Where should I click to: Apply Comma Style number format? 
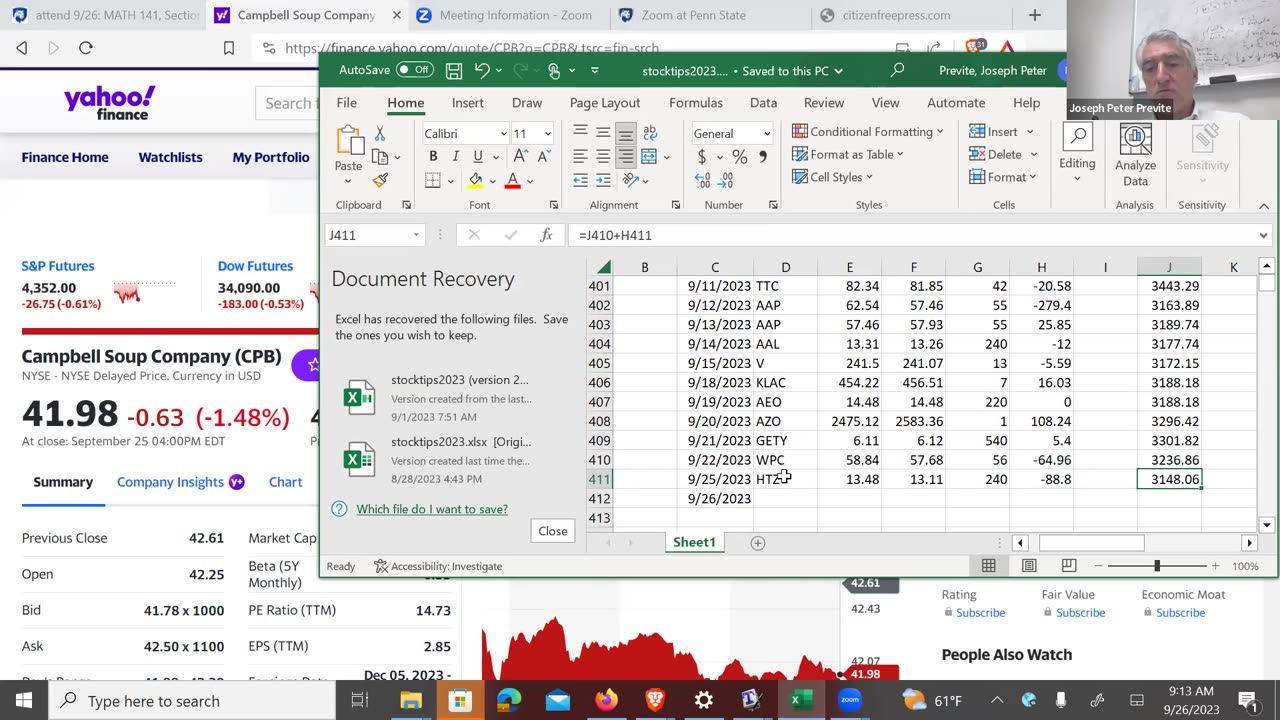pos(763,157)
